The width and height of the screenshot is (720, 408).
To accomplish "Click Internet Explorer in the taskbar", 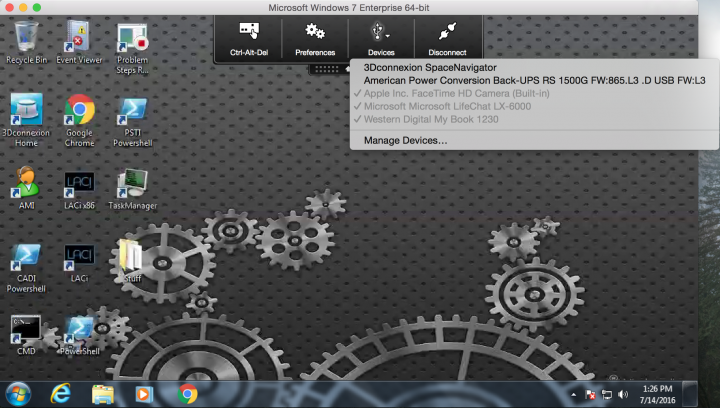I will click(61, 393).
